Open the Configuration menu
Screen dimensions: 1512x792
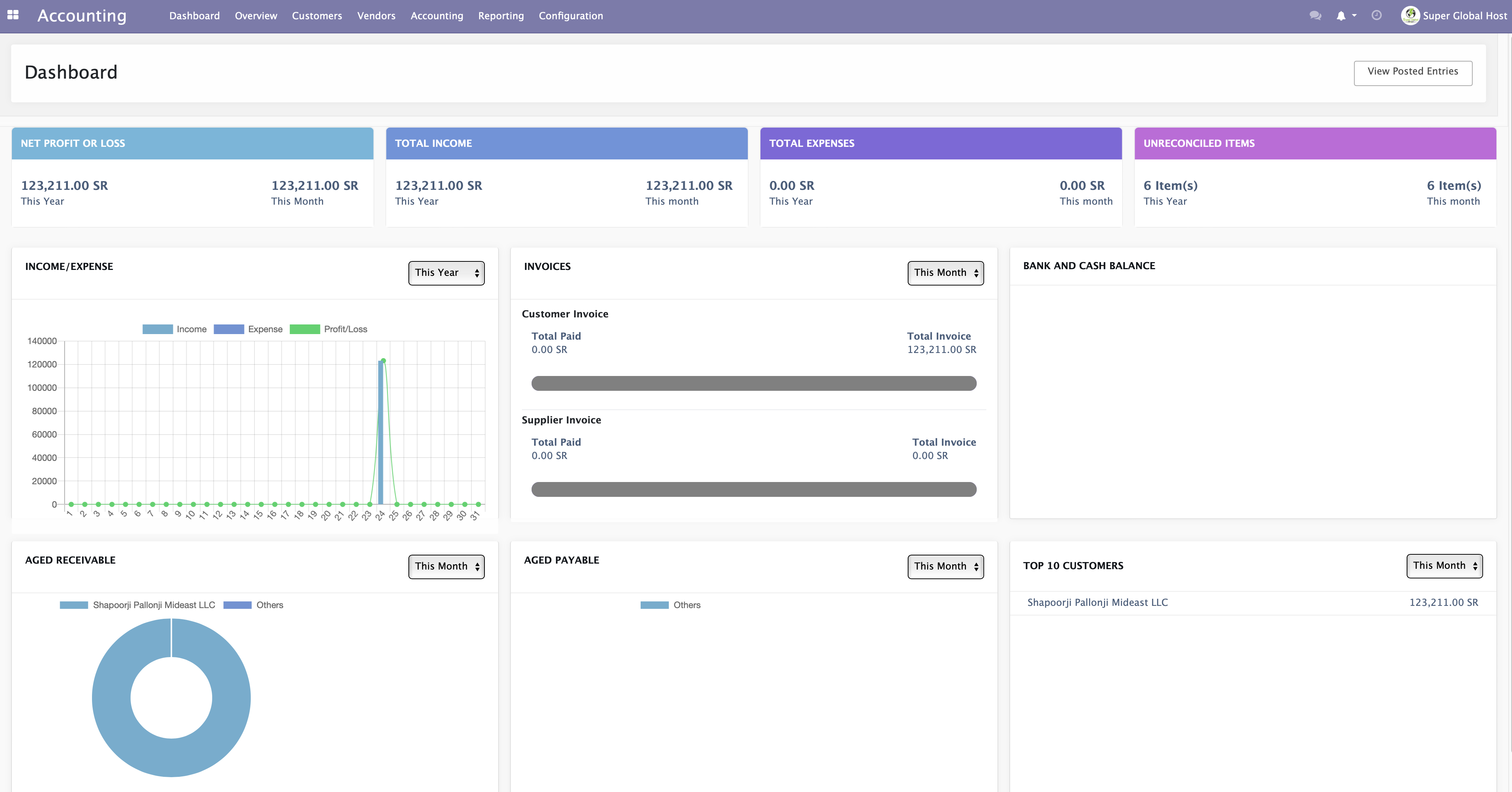click(x=571, y=16)
